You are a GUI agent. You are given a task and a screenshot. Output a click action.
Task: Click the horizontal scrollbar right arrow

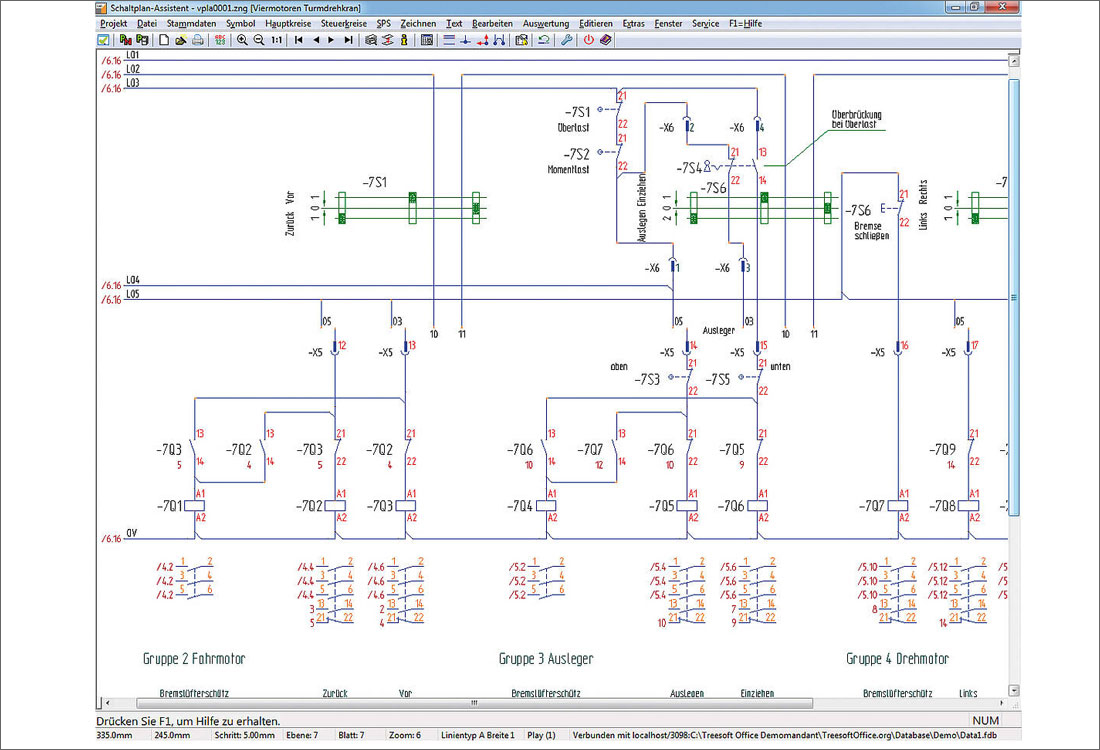(x=1001, y=702)
